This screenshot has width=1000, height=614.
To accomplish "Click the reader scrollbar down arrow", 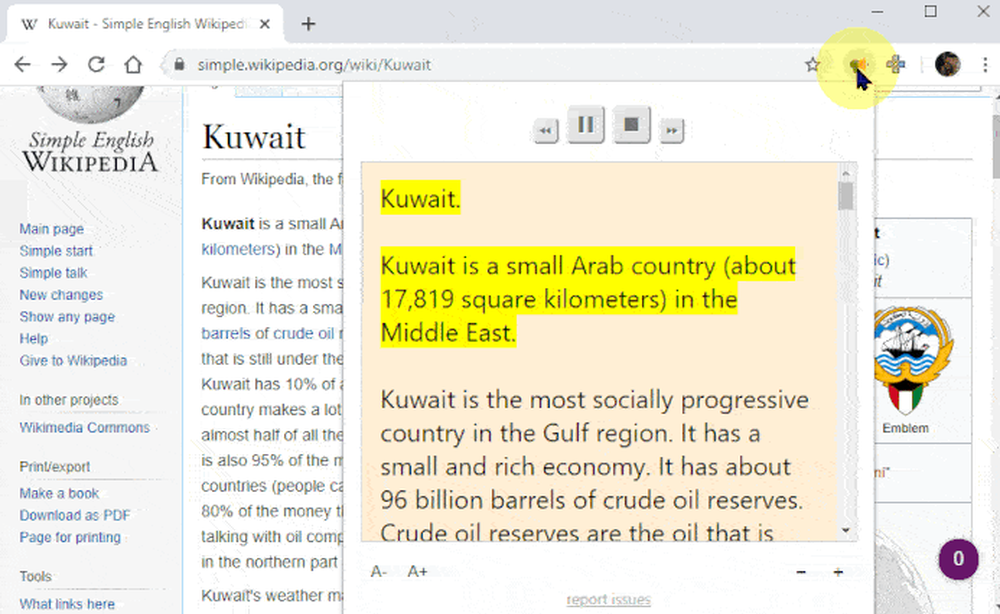I will pyautogui.click(x=846, y=530).
